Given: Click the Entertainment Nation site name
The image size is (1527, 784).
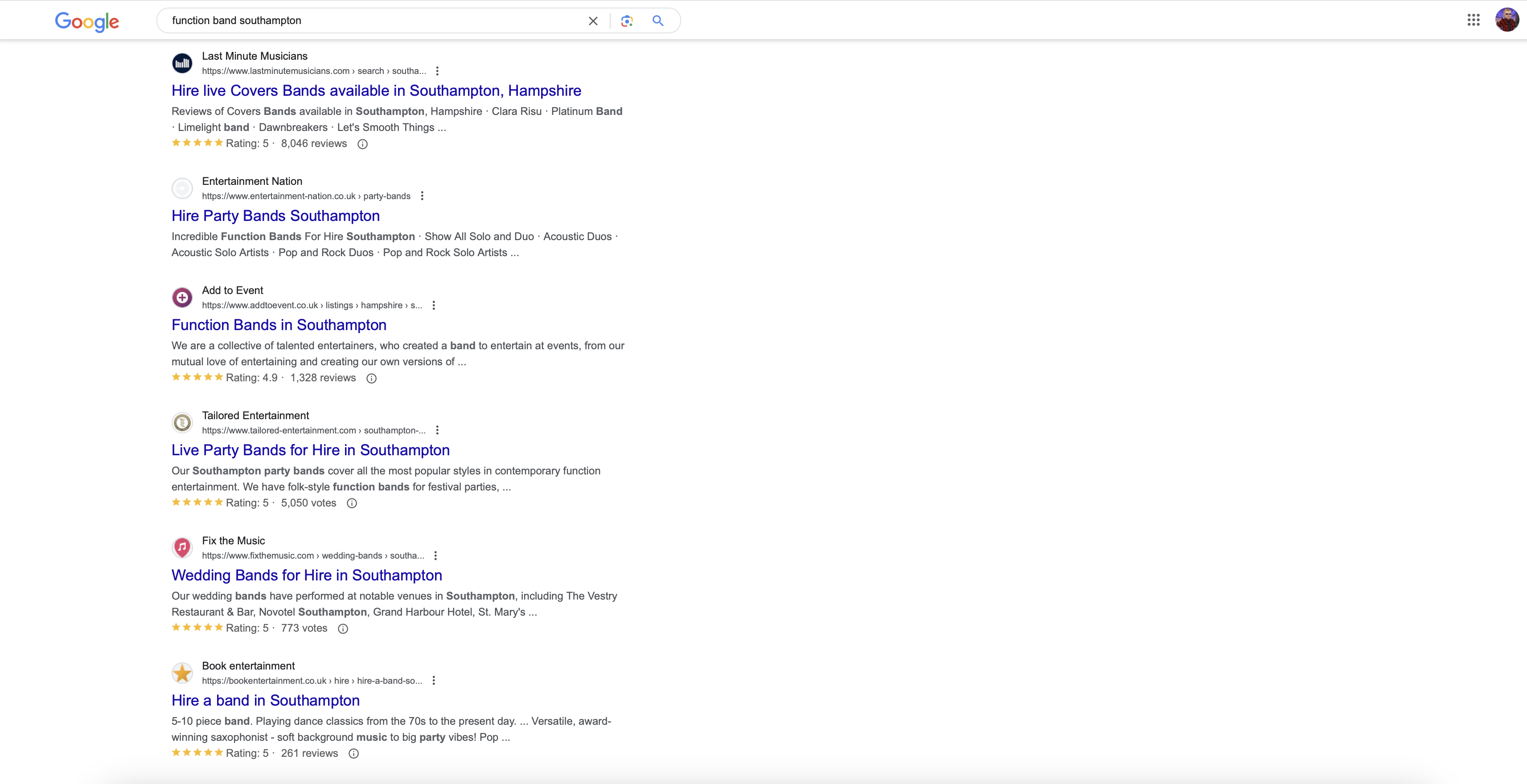Looking at the screenshot, I should 252,181.
